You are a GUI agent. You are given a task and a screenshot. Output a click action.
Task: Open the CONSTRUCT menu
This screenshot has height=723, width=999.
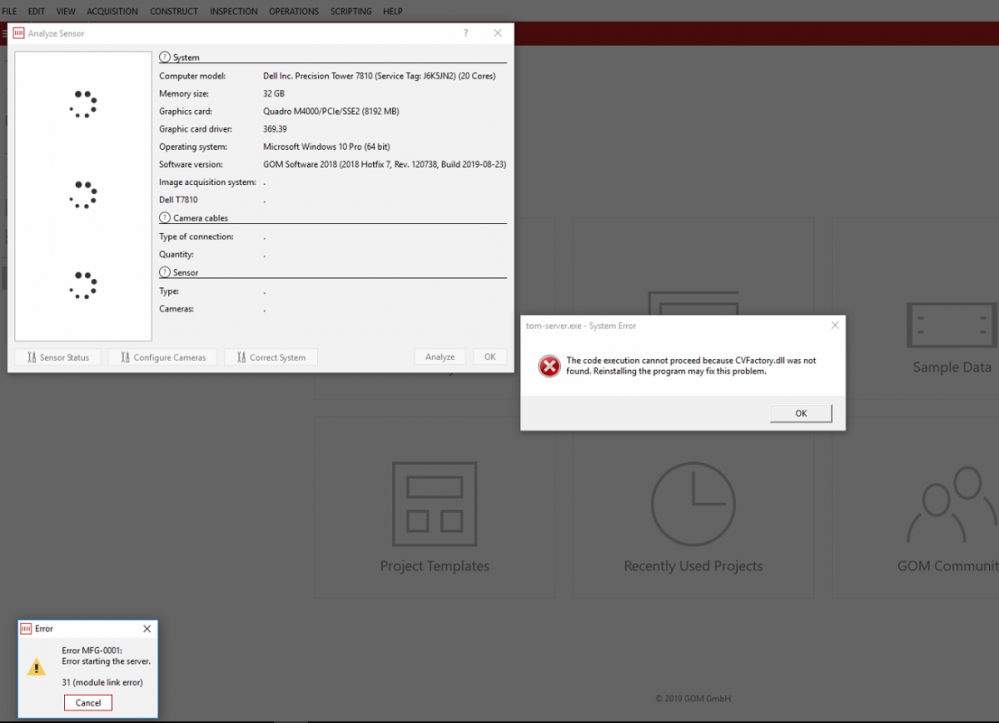tap(174, 11)
